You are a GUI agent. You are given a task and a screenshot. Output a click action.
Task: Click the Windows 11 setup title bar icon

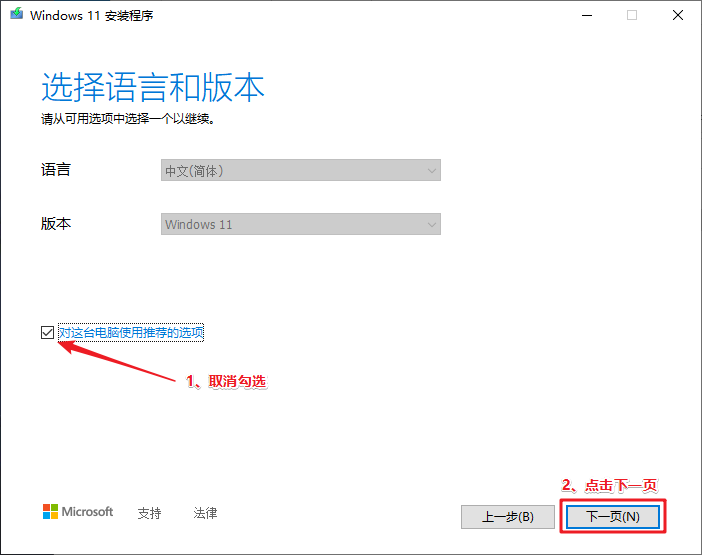17,14
